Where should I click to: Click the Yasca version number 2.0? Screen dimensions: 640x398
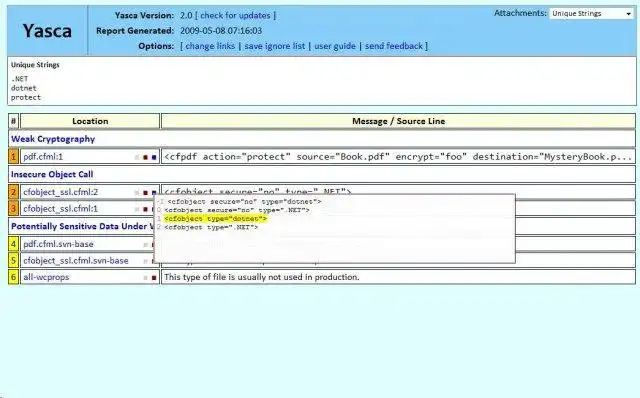[x=186, y=16]
